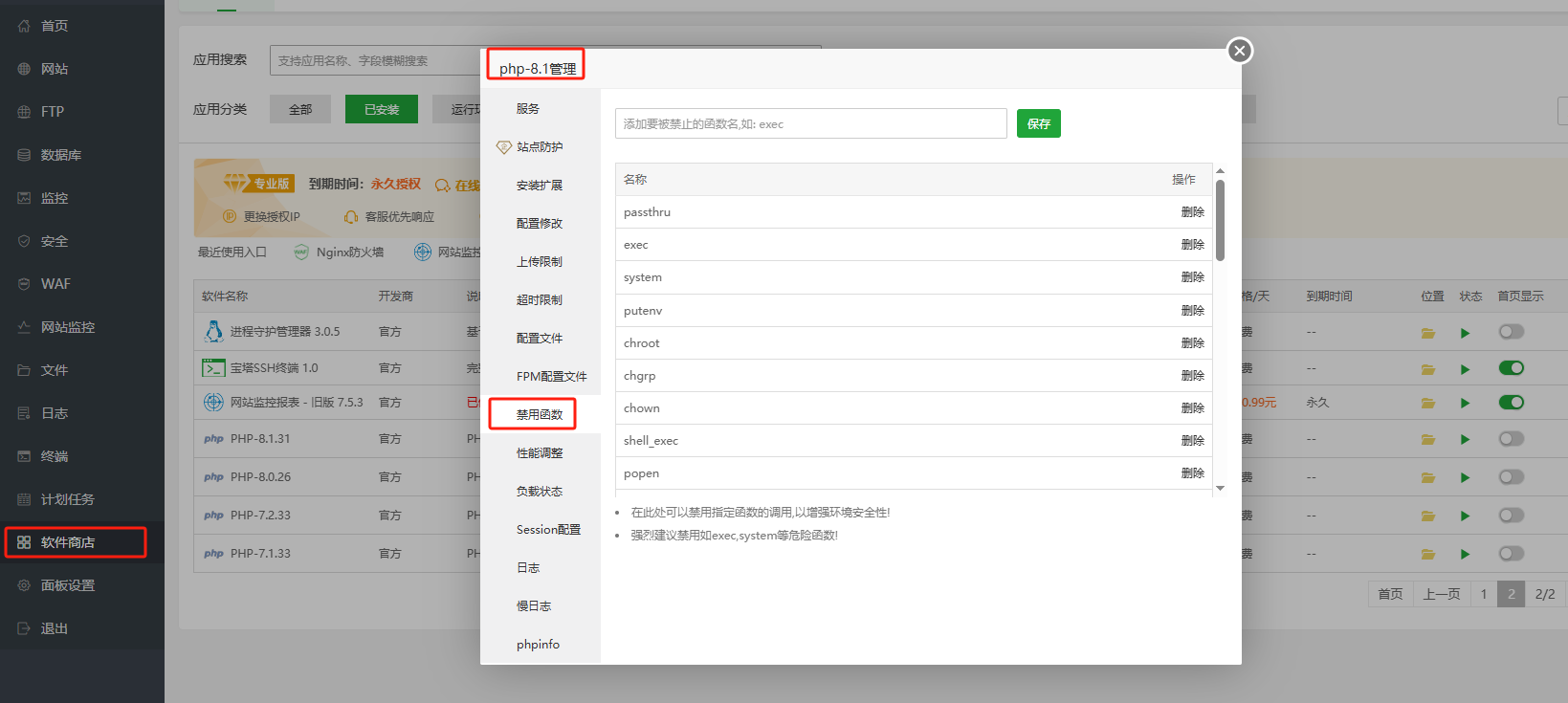
Task: Delete the shell_exec disabled function
Action: point(1192,441)
